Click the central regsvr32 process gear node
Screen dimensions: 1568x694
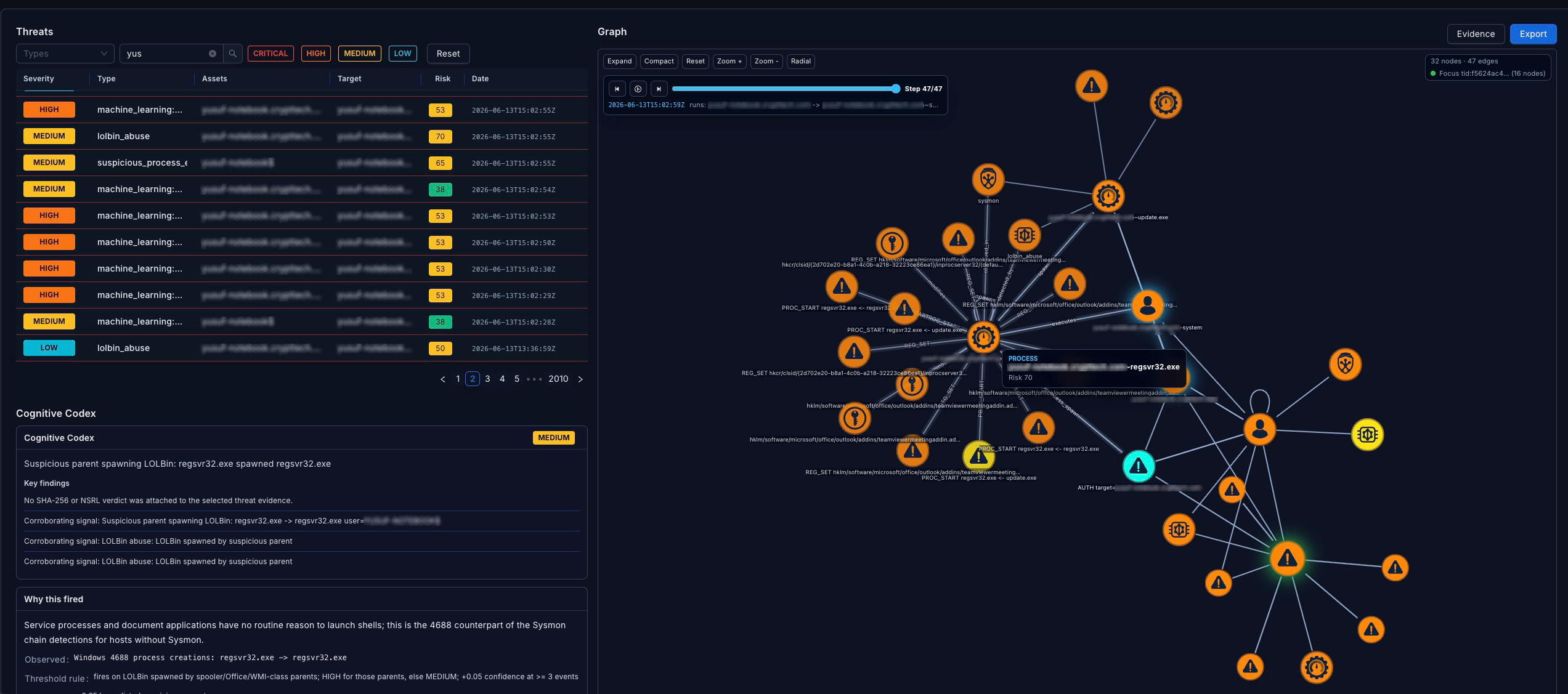pos(983,337)
